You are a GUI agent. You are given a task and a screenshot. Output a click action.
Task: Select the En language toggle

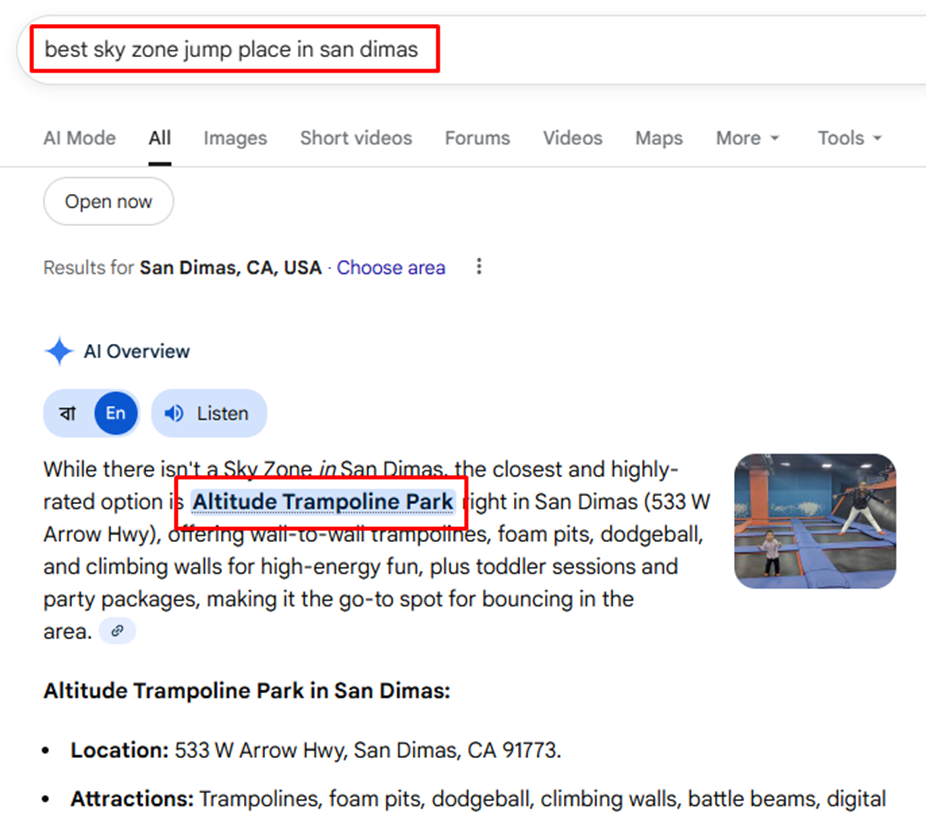[x=116, y=413]
